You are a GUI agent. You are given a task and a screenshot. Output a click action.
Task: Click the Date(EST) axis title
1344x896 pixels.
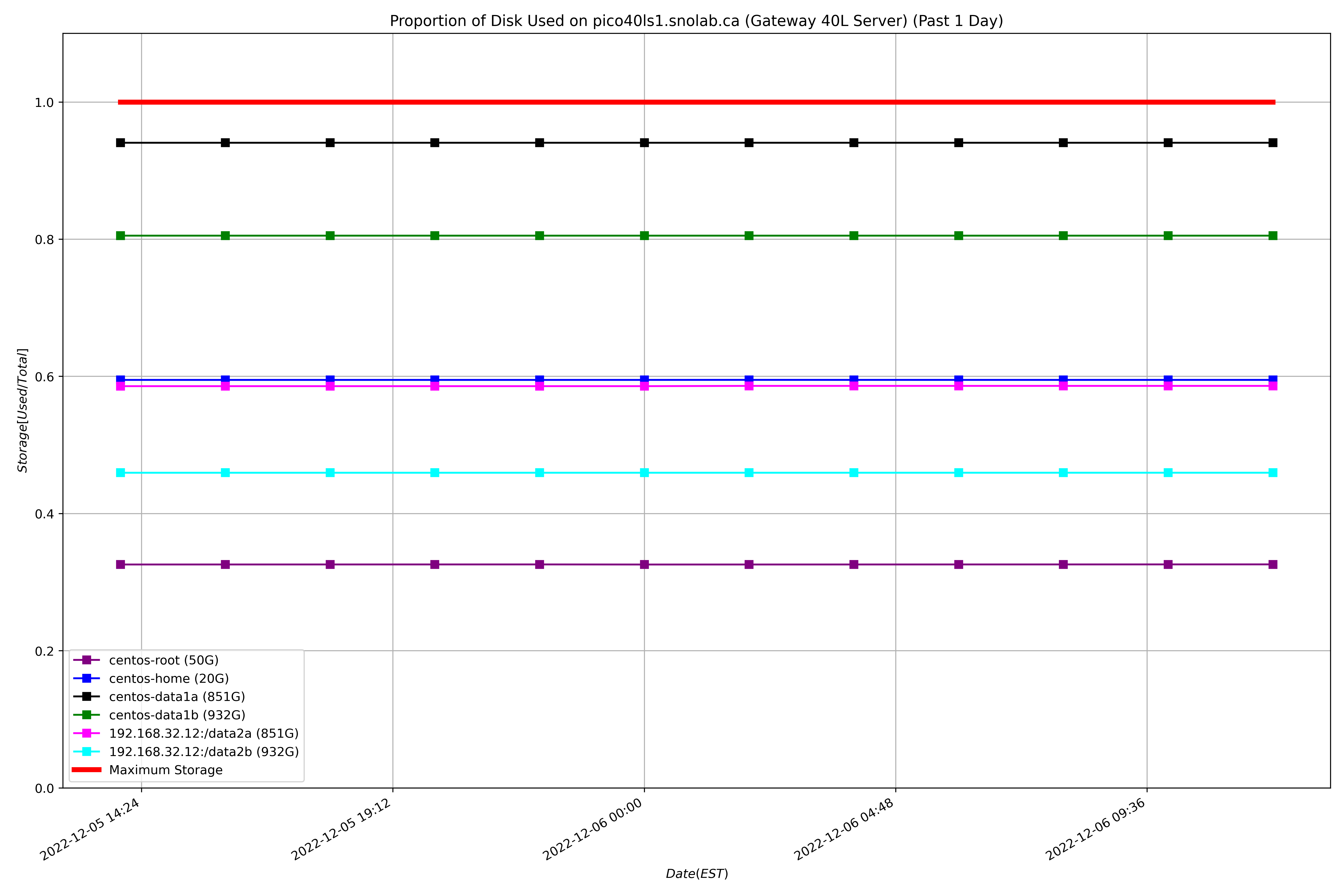pyautogui.click(x=697, y=874)
